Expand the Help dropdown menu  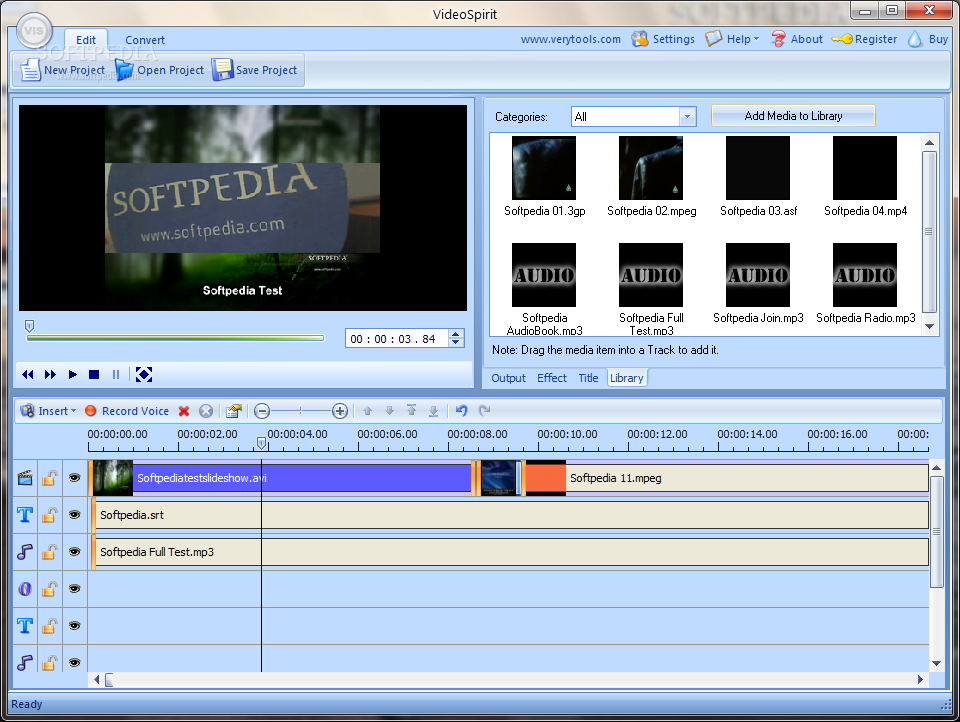[732, 39]
